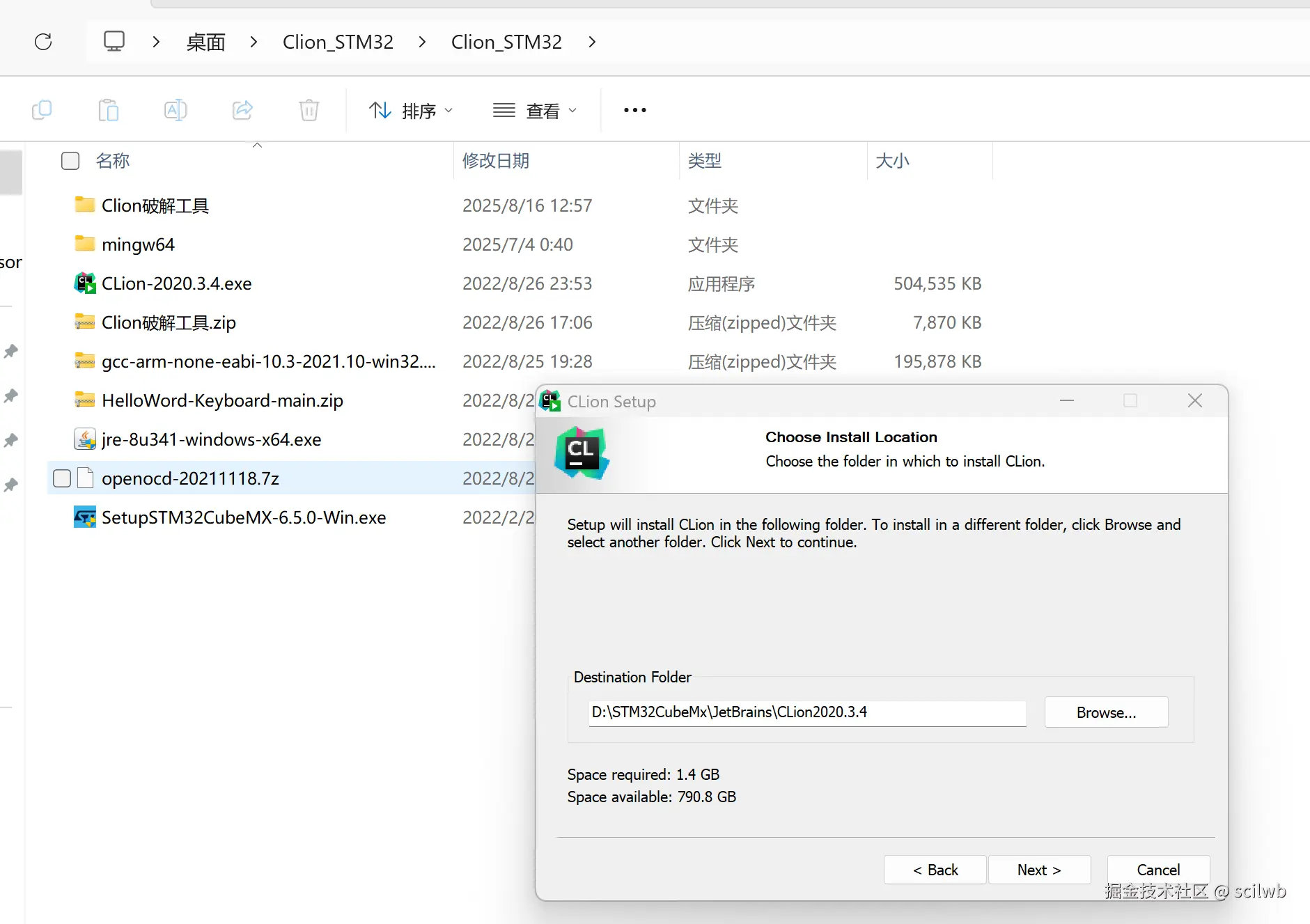Navigate to 桌面 in the breadcrumb
1310x924 pixels.
coord(206,42)
